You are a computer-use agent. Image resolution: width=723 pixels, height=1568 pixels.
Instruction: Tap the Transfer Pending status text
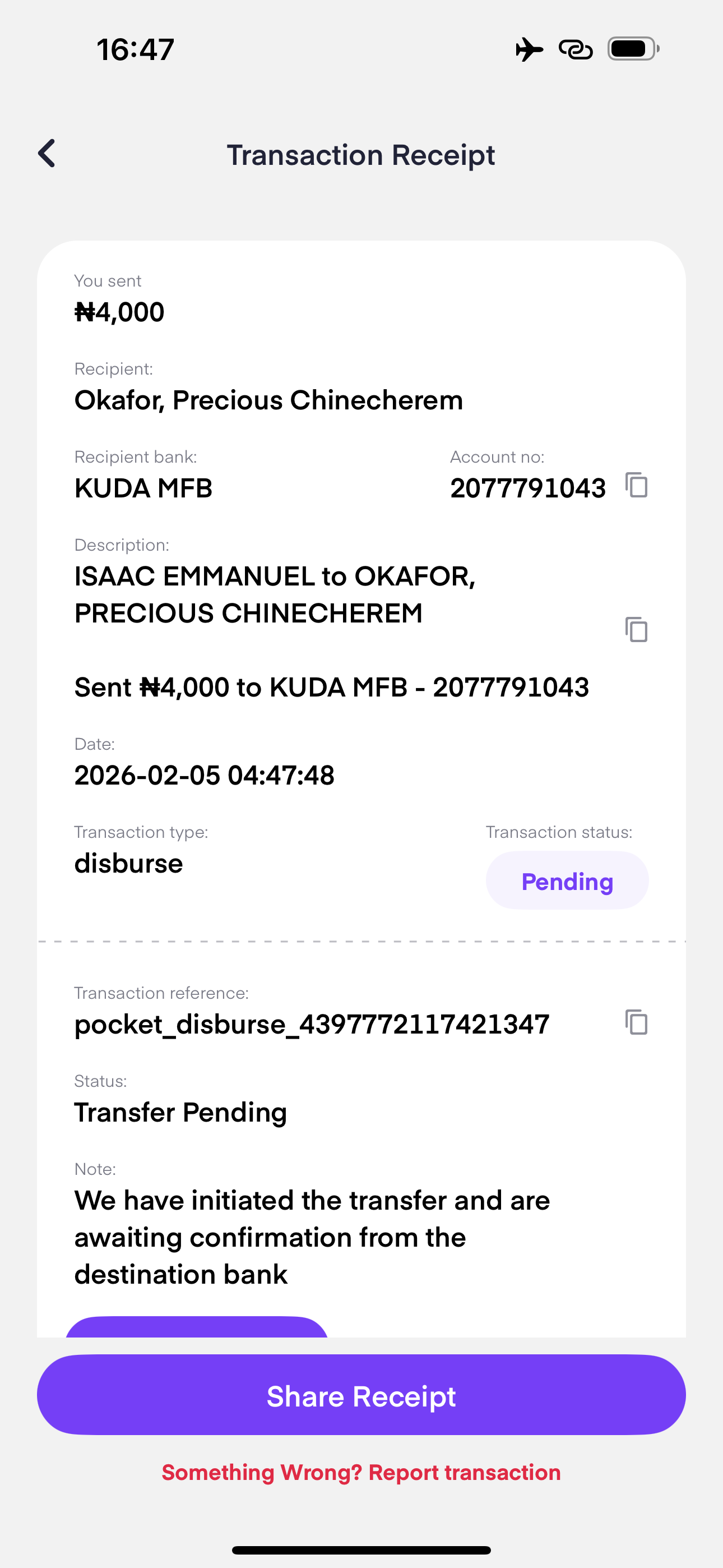[180, 1113]
